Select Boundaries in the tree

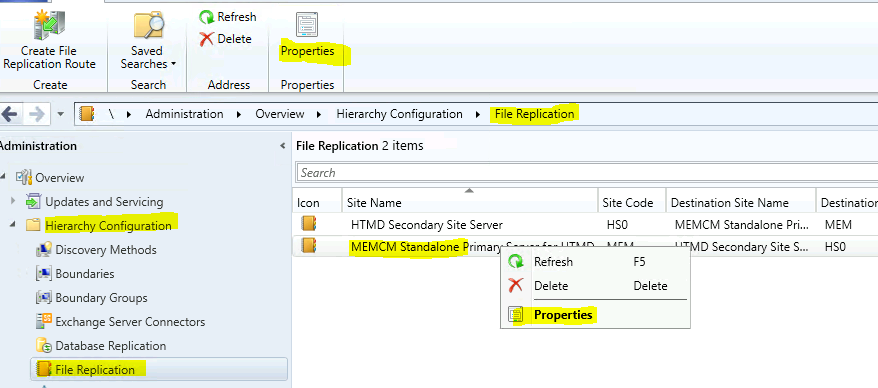(85, 274)
